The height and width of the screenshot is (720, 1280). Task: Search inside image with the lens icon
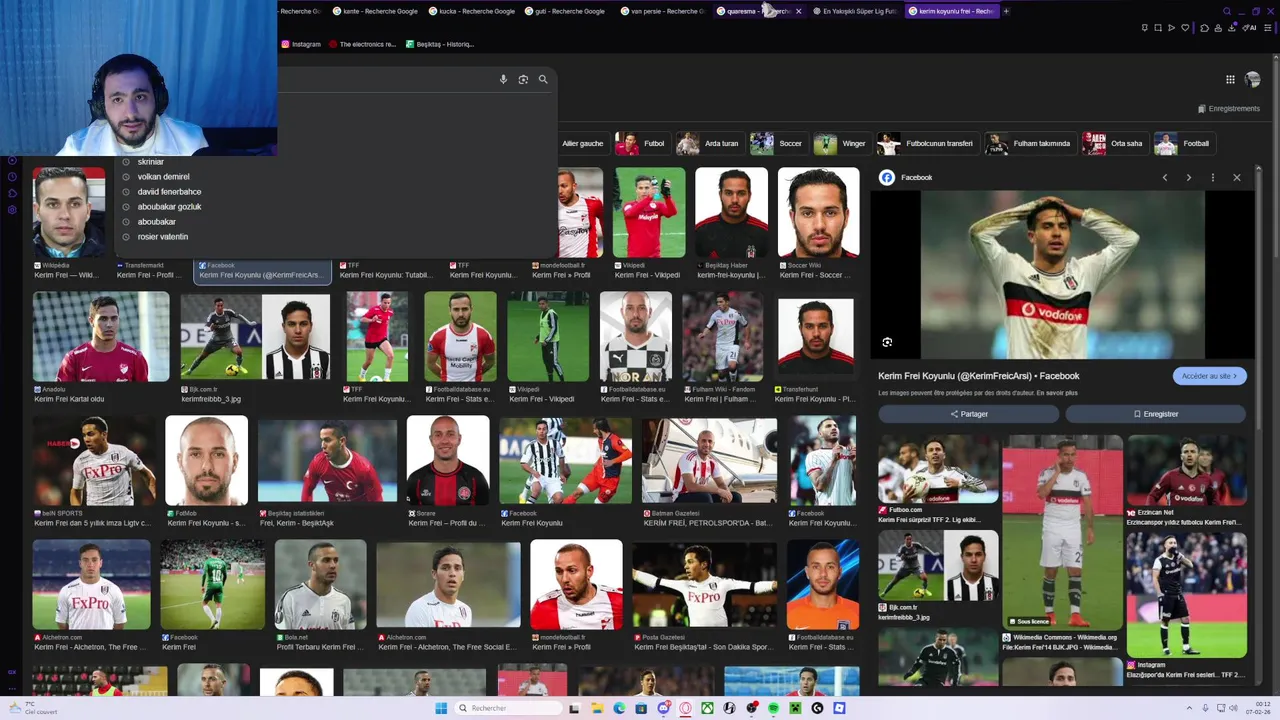pos(887,342)
